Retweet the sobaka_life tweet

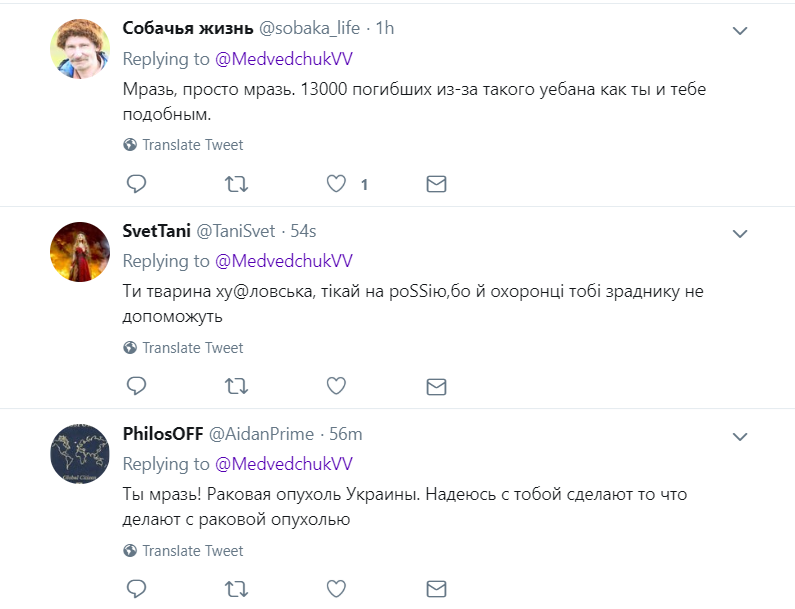(x=237, y=184)
